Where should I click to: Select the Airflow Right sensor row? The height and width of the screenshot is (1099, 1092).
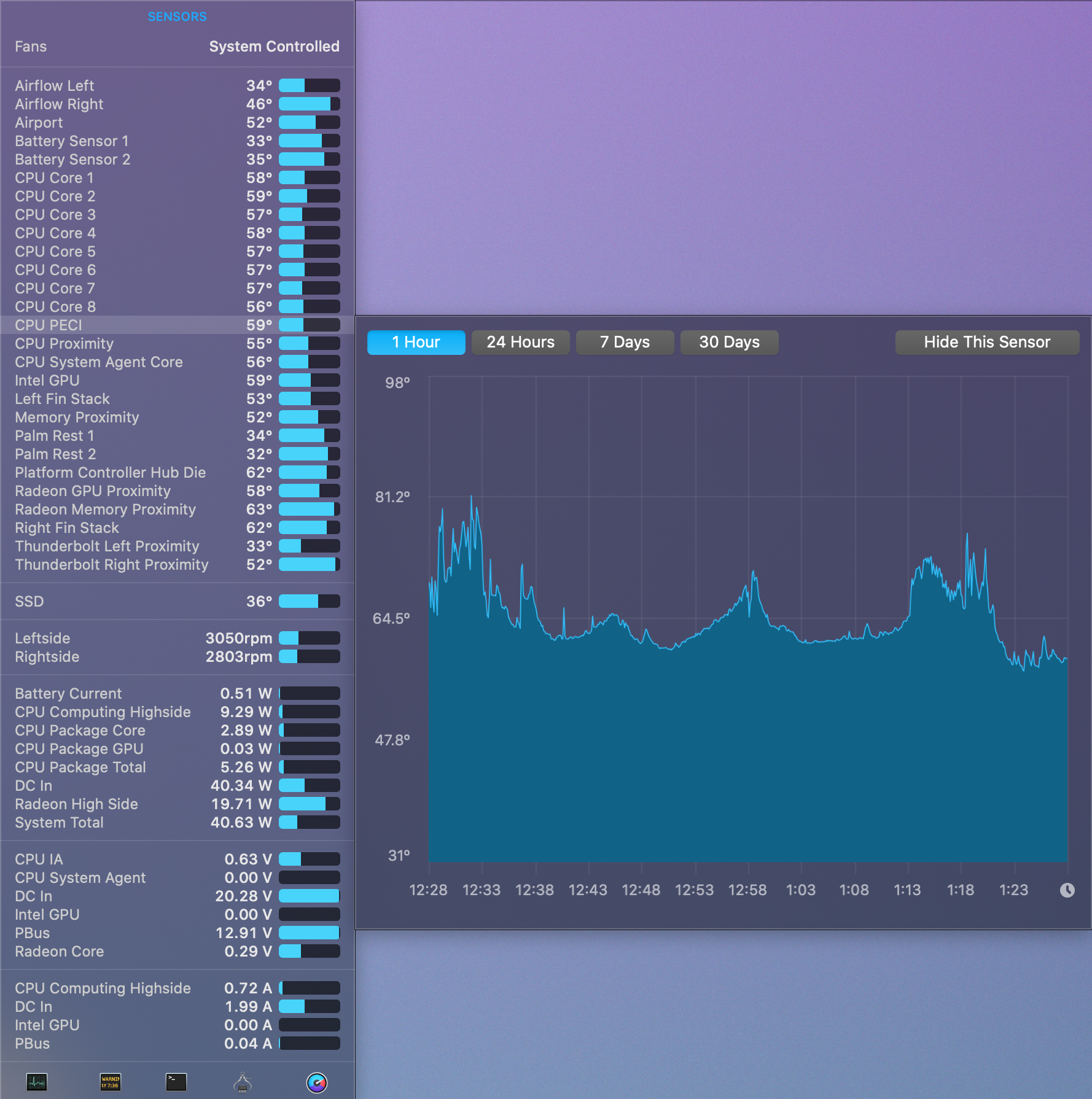click(x=177, y=104)
